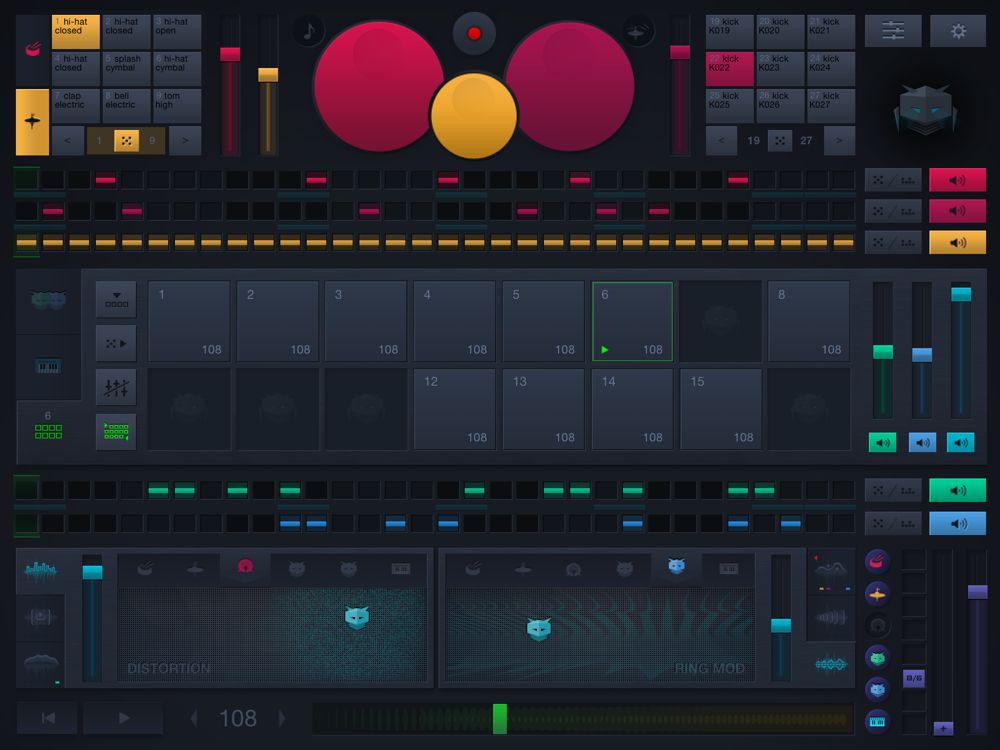Click the random pattern play dice button
This screenshot has width=1000, height=750.
(116, 343)
